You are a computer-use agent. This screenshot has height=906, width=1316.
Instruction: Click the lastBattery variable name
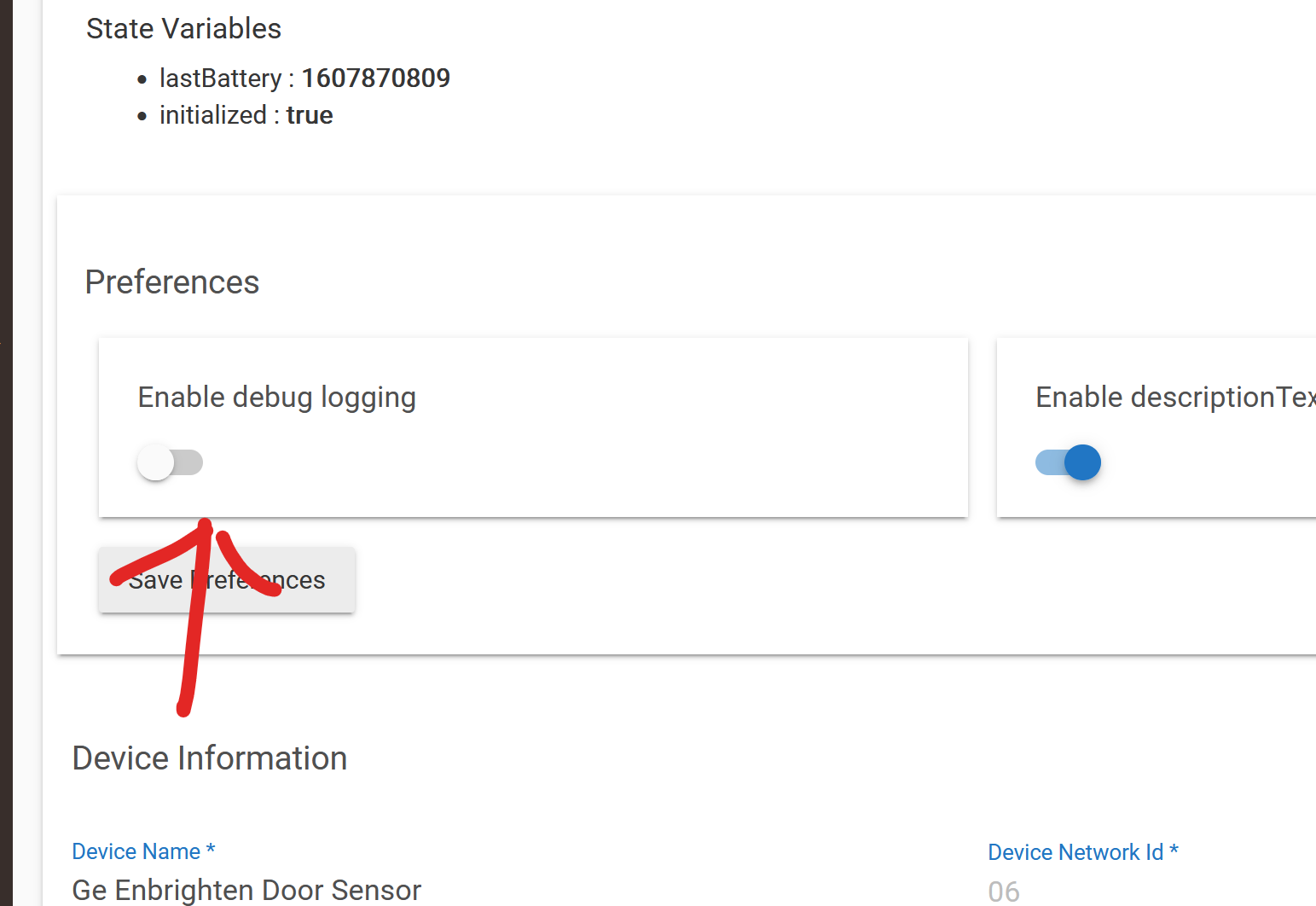click(220, 78)
